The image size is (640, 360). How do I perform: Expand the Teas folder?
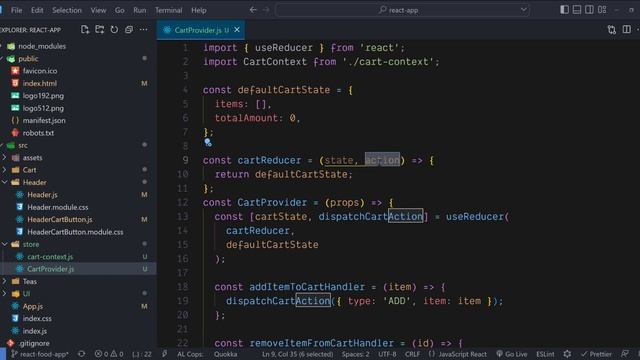(x=29, y=281)
